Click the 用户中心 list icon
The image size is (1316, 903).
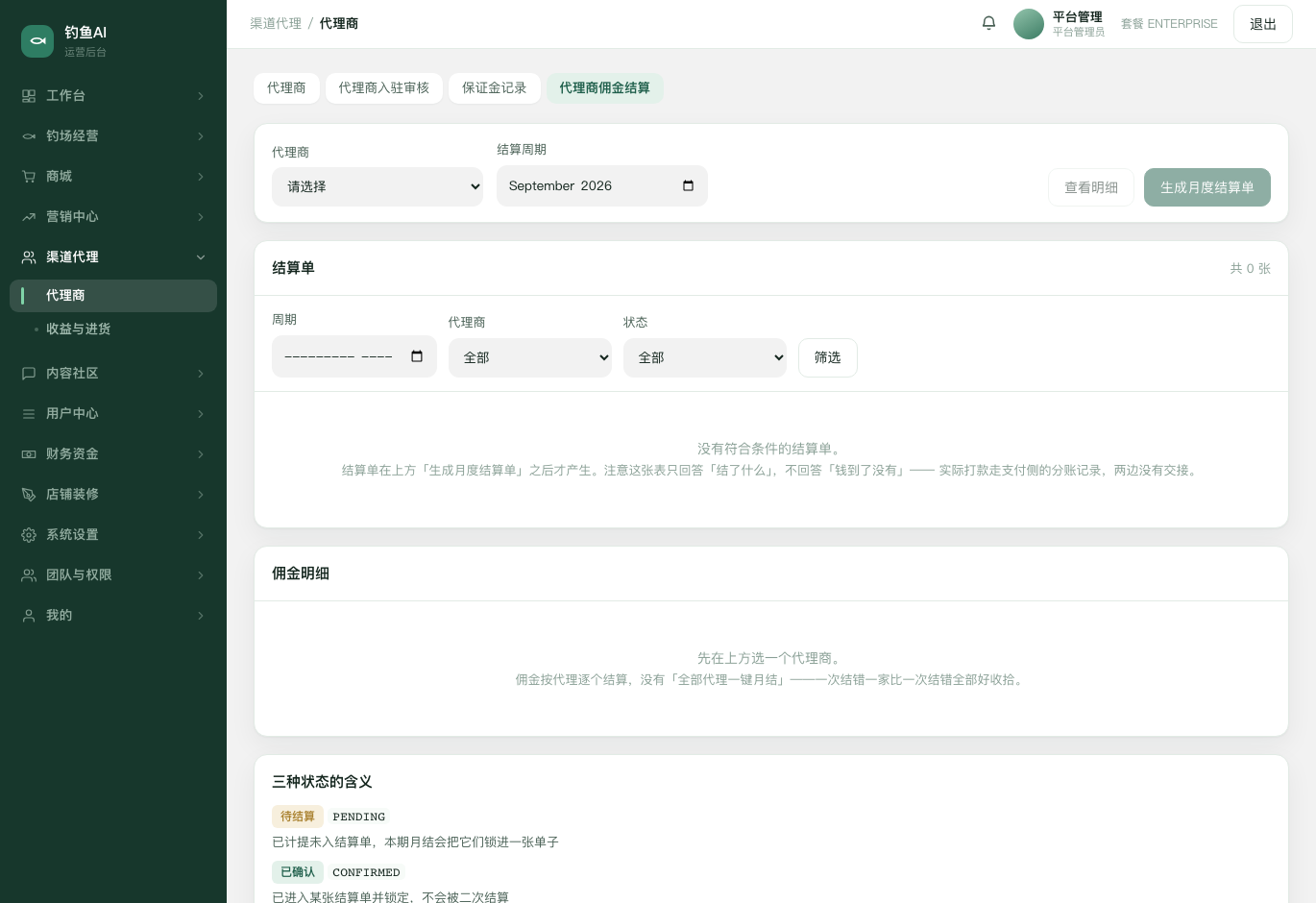click(x=29, y=414)
